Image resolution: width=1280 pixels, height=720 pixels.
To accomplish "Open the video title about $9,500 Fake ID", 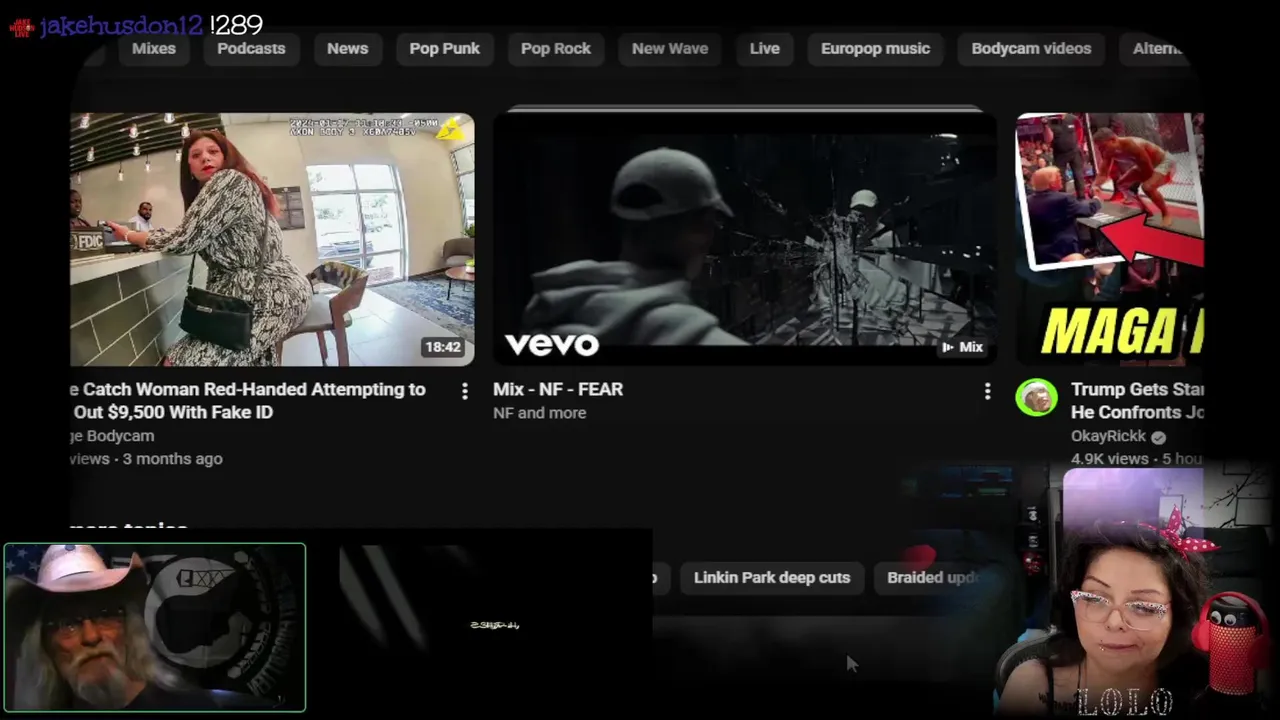I will 248,401.
